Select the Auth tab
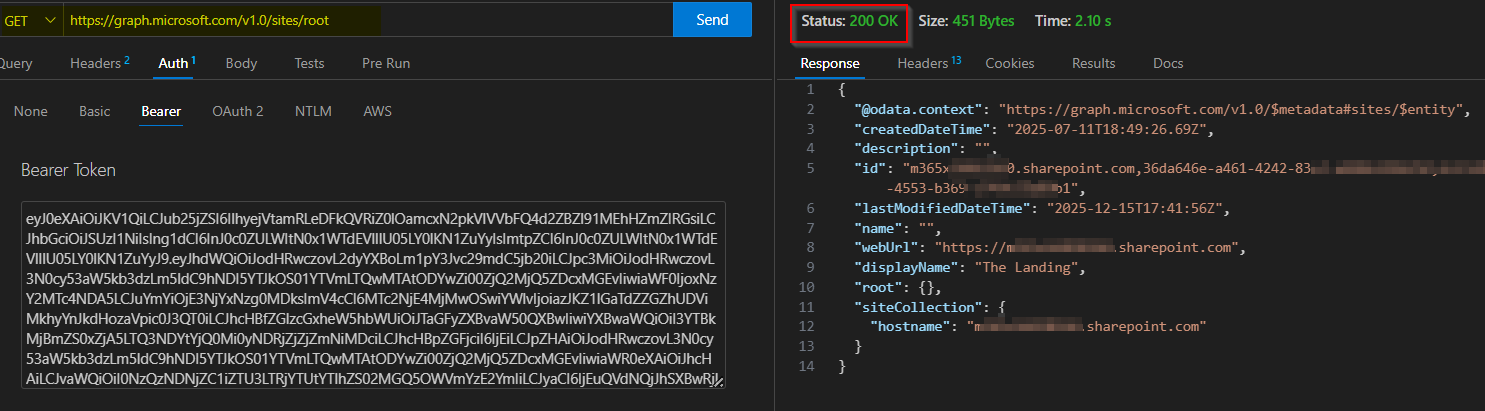The width and height of the screenshot is (1485, 411). click(x=177, y=63)
